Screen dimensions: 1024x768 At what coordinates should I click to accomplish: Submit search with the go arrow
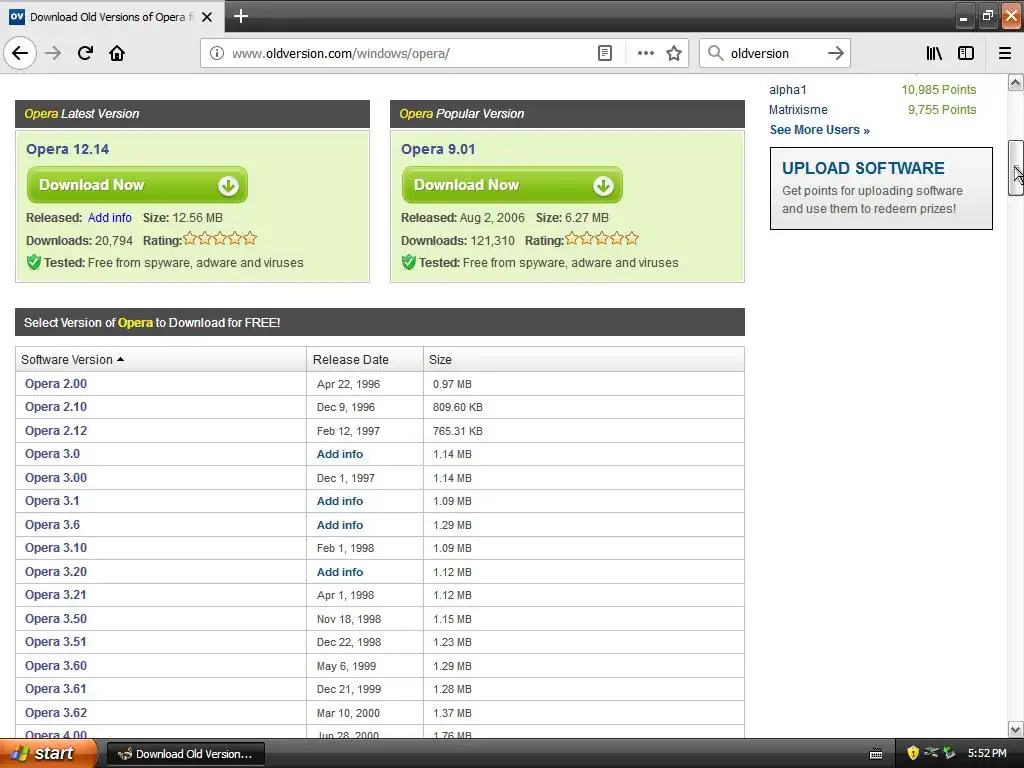pyautogui.click(x=836, y=53)
